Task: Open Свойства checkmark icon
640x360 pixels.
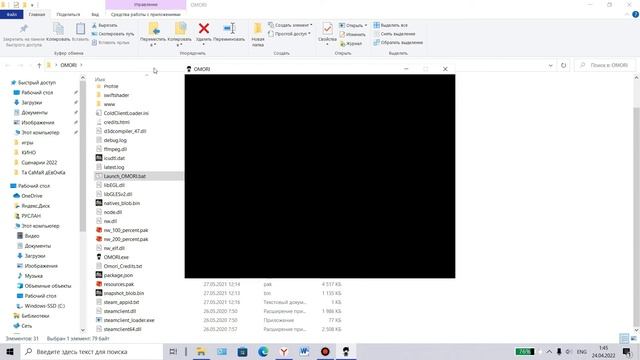Action: click(x=327, y=29)
